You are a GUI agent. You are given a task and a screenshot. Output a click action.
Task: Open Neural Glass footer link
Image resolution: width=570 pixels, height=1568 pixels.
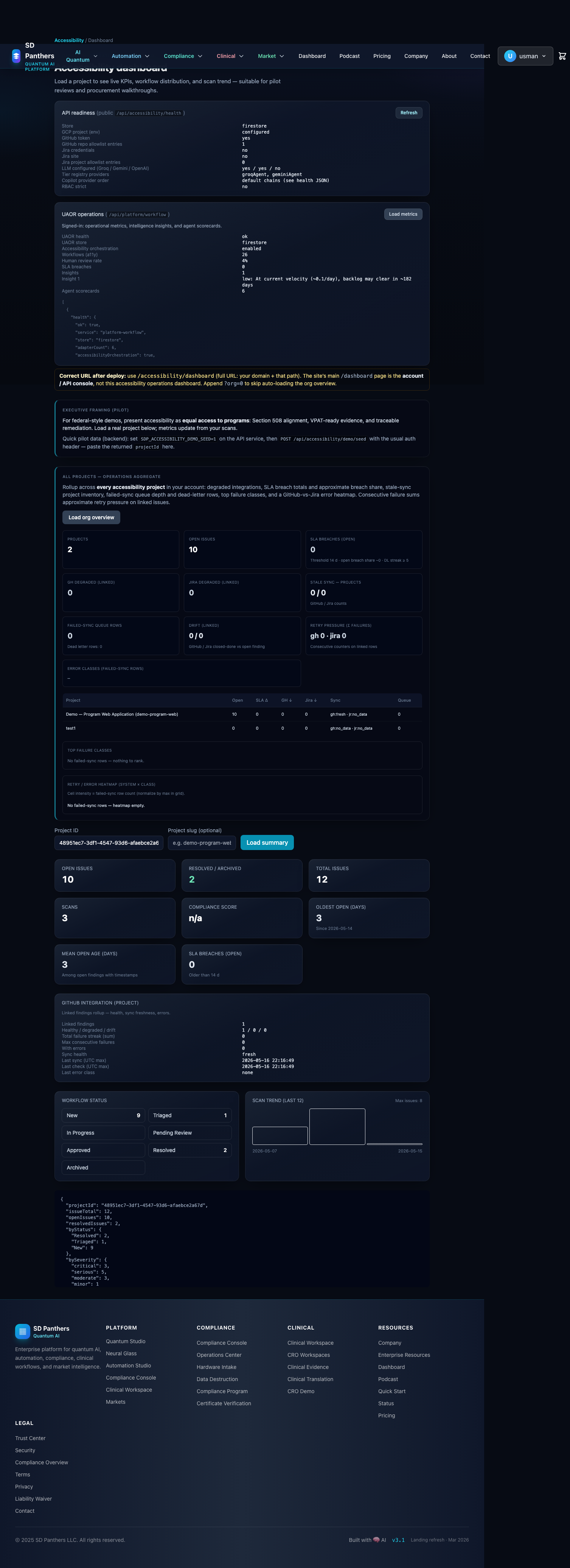[121, 1353]
